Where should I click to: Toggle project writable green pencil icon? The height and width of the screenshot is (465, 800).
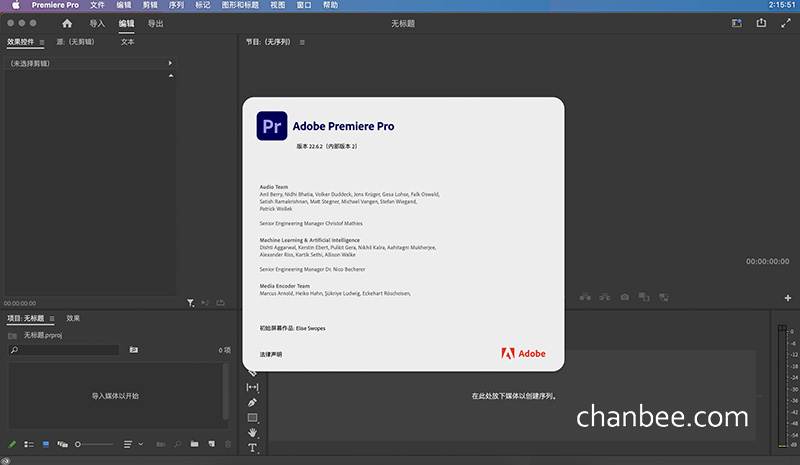(12, 444)
